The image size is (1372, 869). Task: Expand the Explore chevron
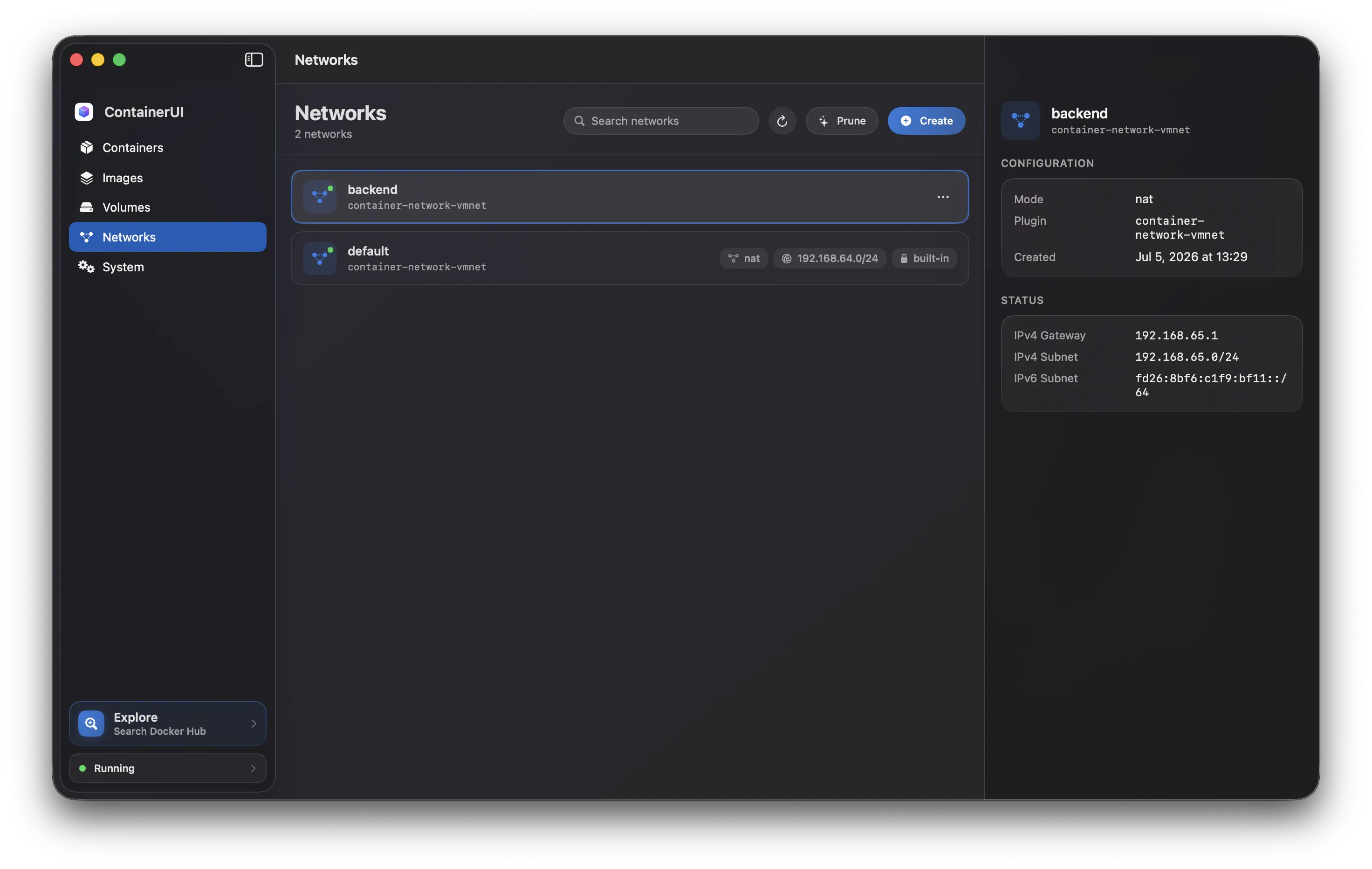coord(254,724)
